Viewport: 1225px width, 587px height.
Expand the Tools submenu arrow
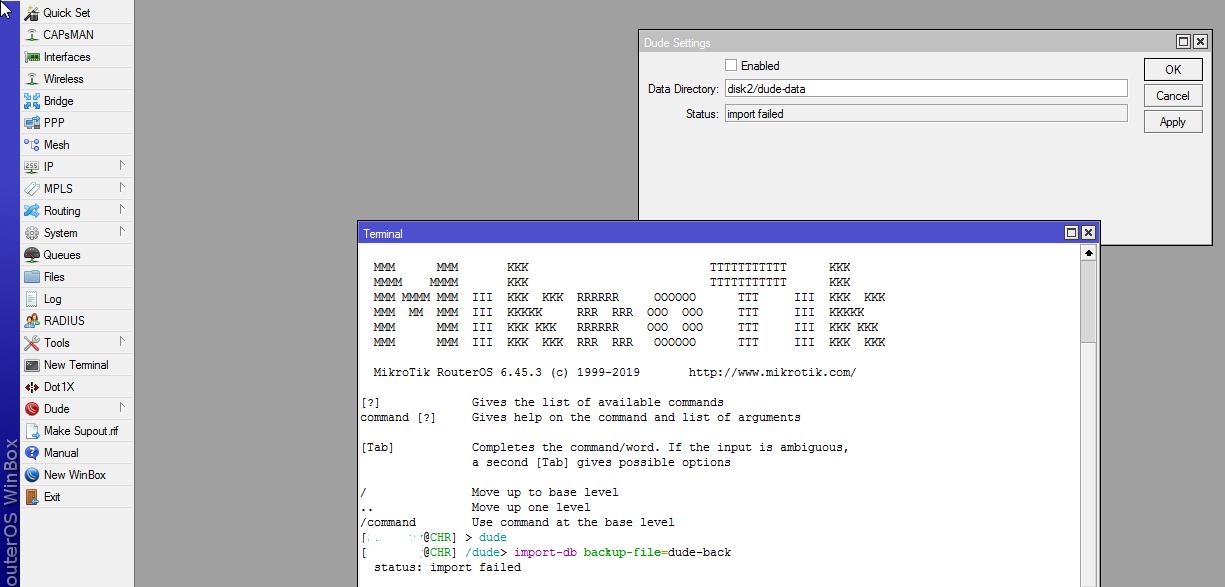pyautogui.click(x=122, y=342)
